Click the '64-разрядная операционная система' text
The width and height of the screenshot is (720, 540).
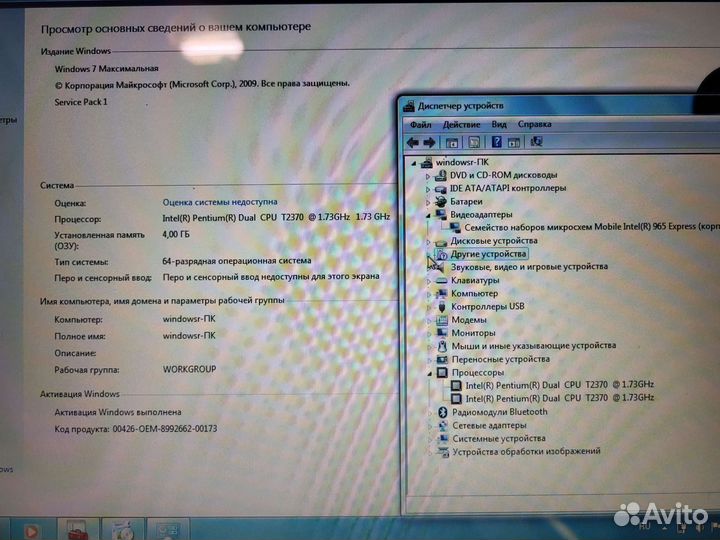tap(236, 261)
